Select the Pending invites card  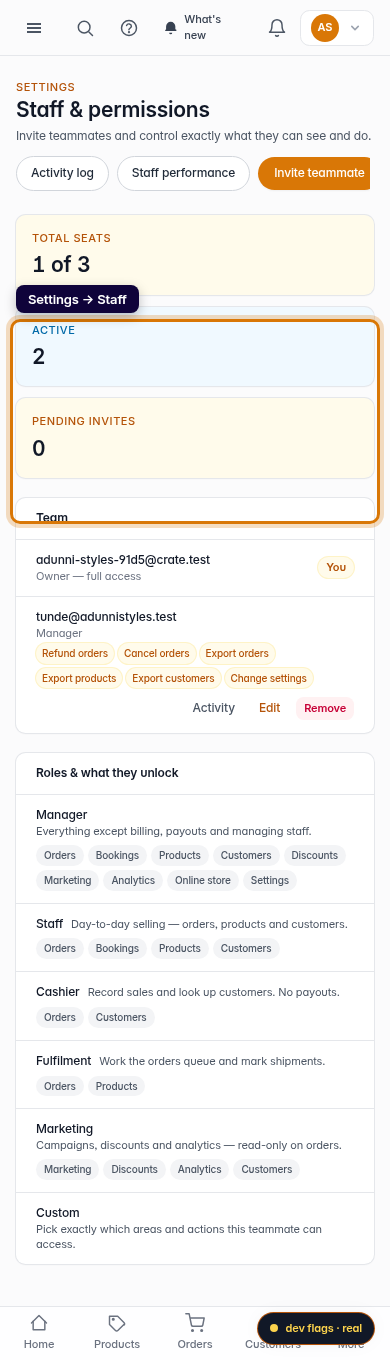[x=195, y=437]
